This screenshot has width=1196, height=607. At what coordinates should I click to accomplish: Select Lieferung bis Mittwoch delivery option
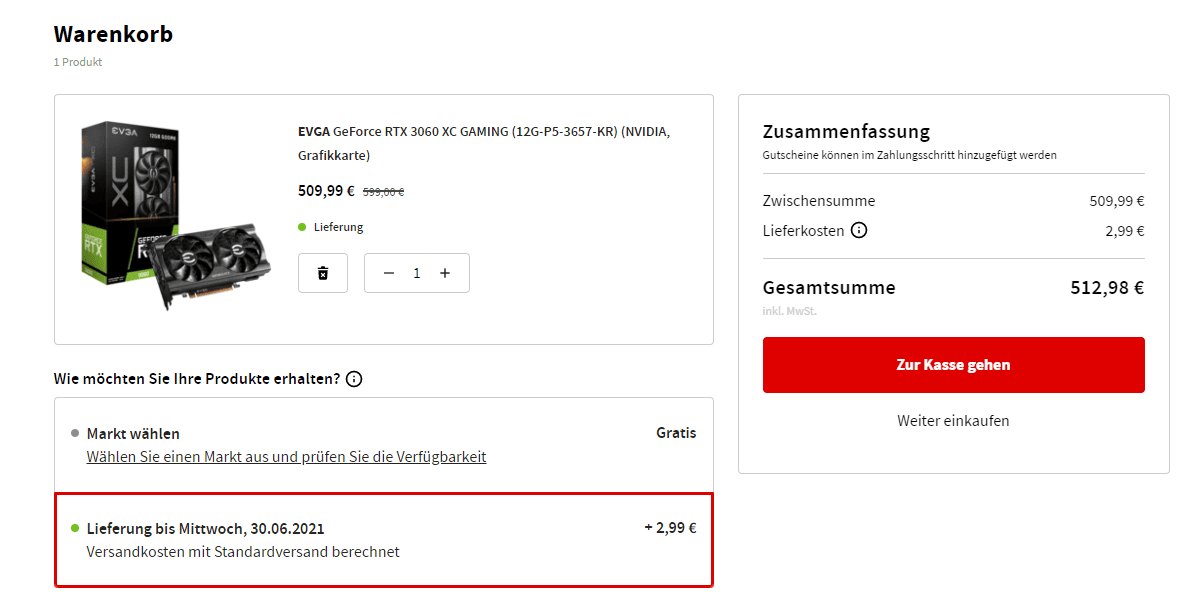384,540
